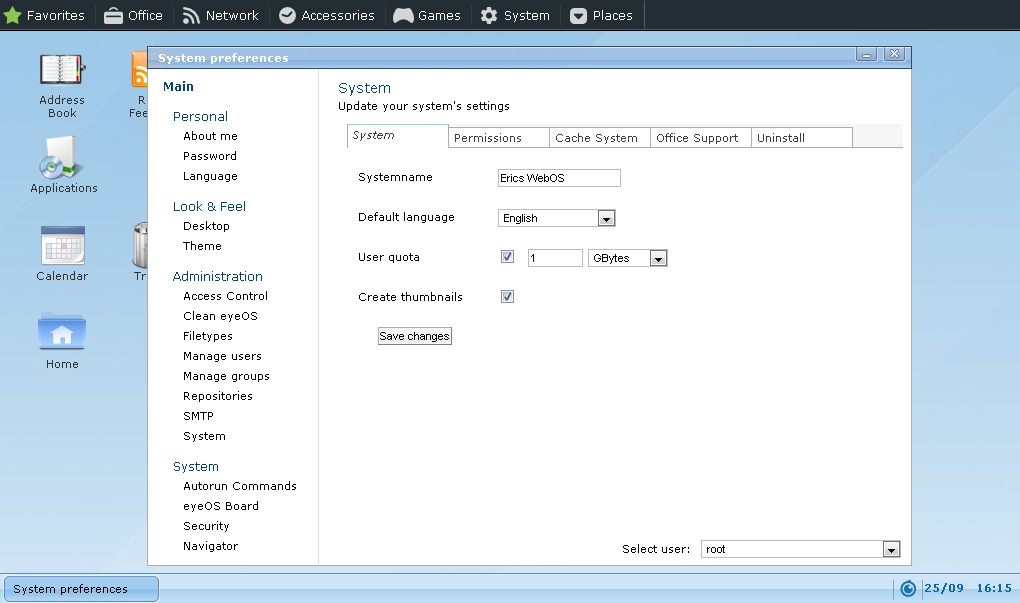Open the Office menu in the top bar
This screenshot has height=603, width=1020.
[x=133, y=15]
